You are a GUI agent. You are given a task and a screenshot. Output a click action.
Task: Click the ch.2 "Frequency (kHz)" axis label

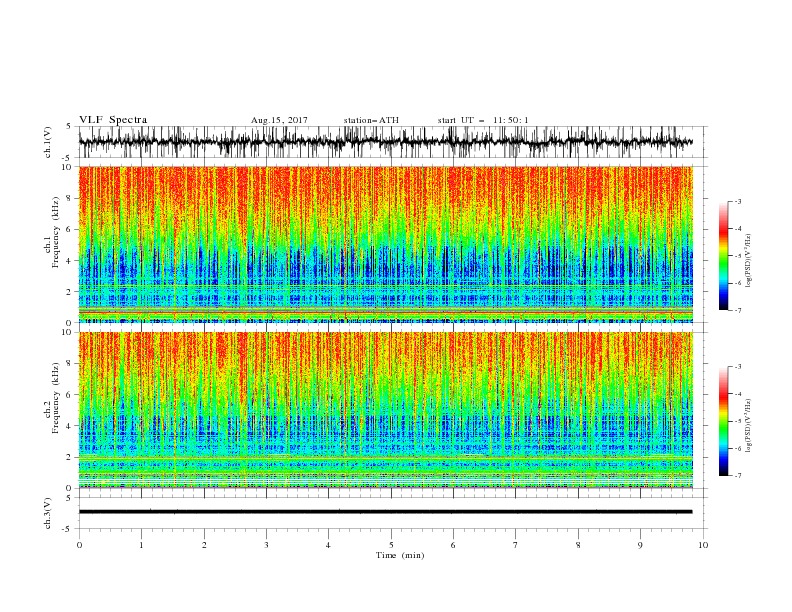point(56,398)
